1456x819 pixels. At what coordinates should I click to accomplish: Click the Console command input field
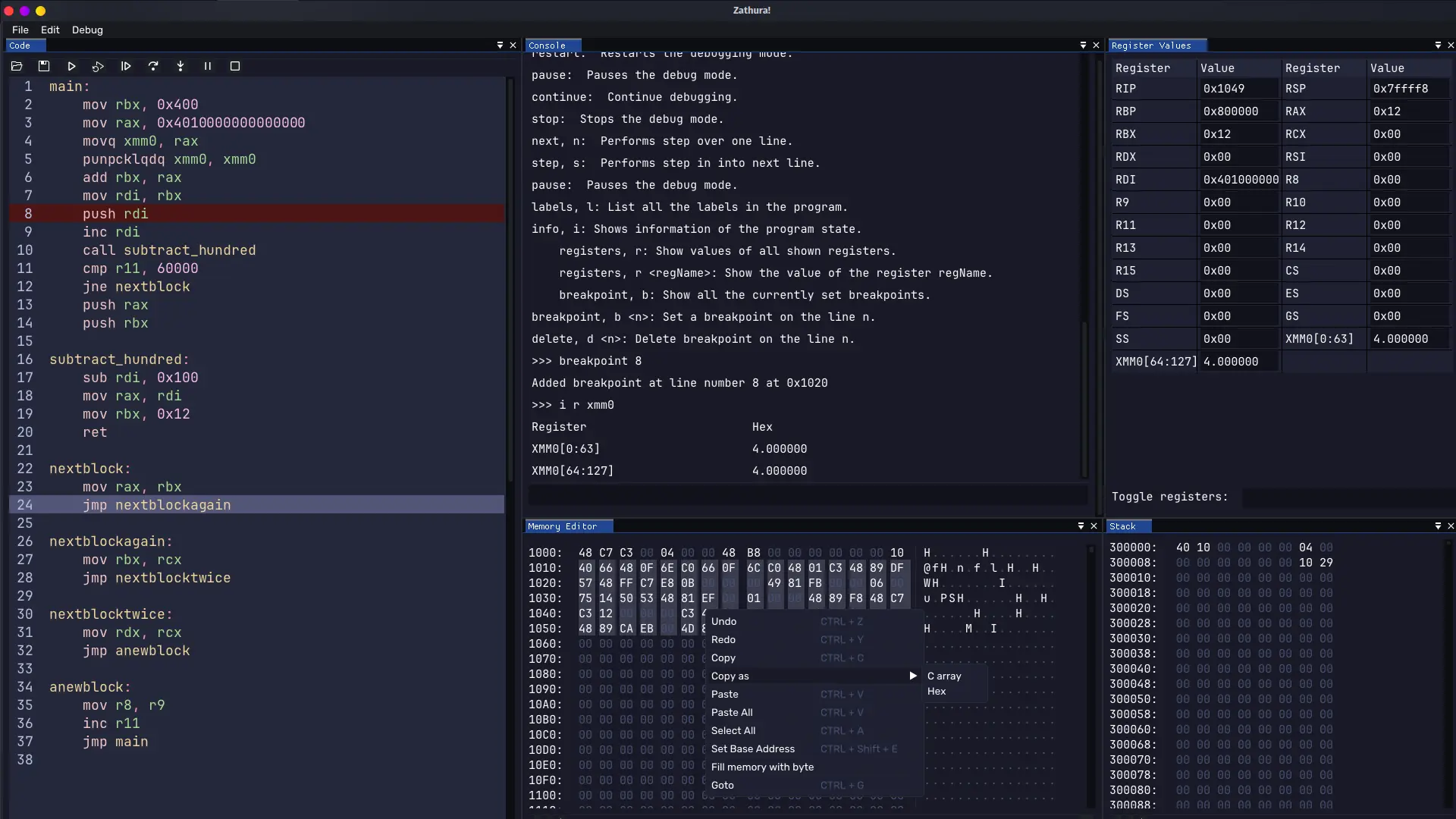(808, 496)
